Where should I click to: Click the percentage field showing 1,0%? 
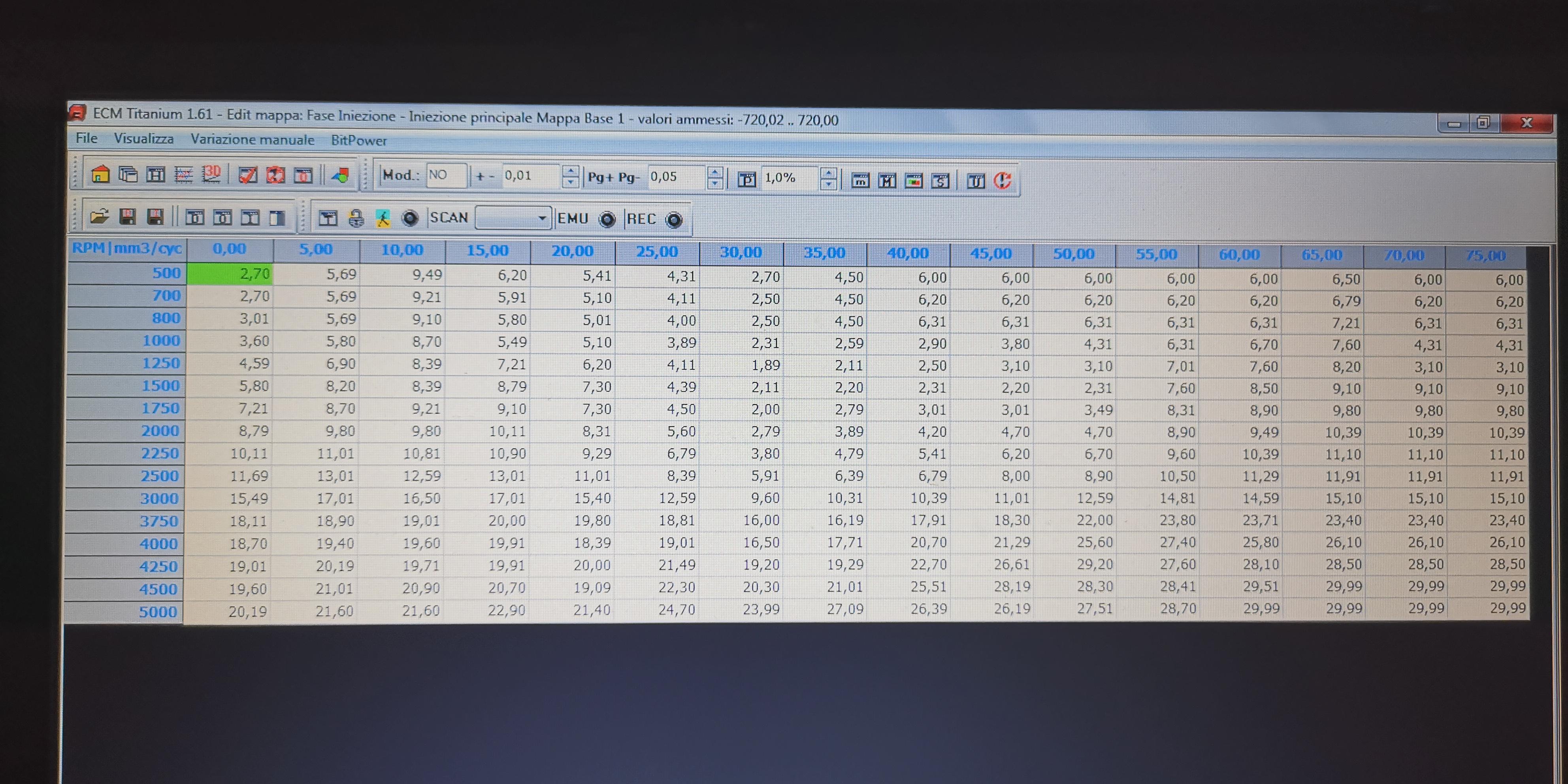(790, 178)
